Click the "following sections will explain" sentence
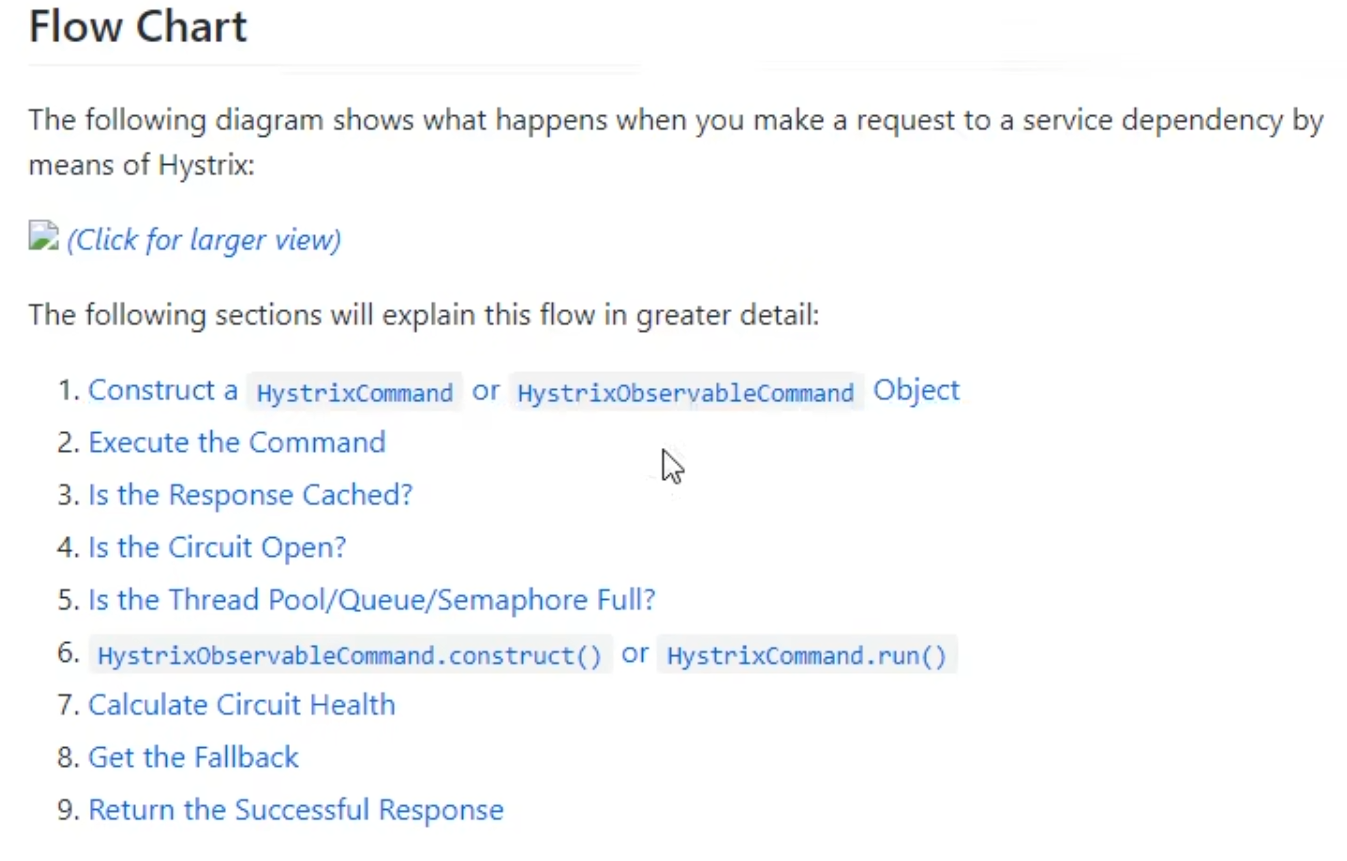Viewport: 1347px width, 861px height. [424, 315]
